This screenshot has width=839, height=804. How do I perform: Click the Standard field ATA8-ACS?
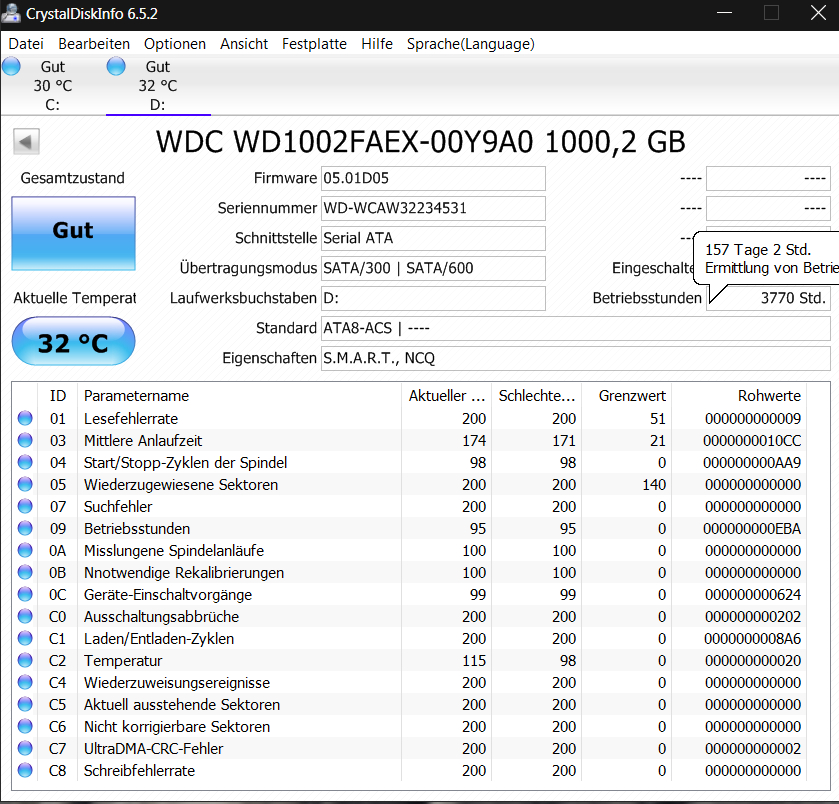(x=575, y=328)
